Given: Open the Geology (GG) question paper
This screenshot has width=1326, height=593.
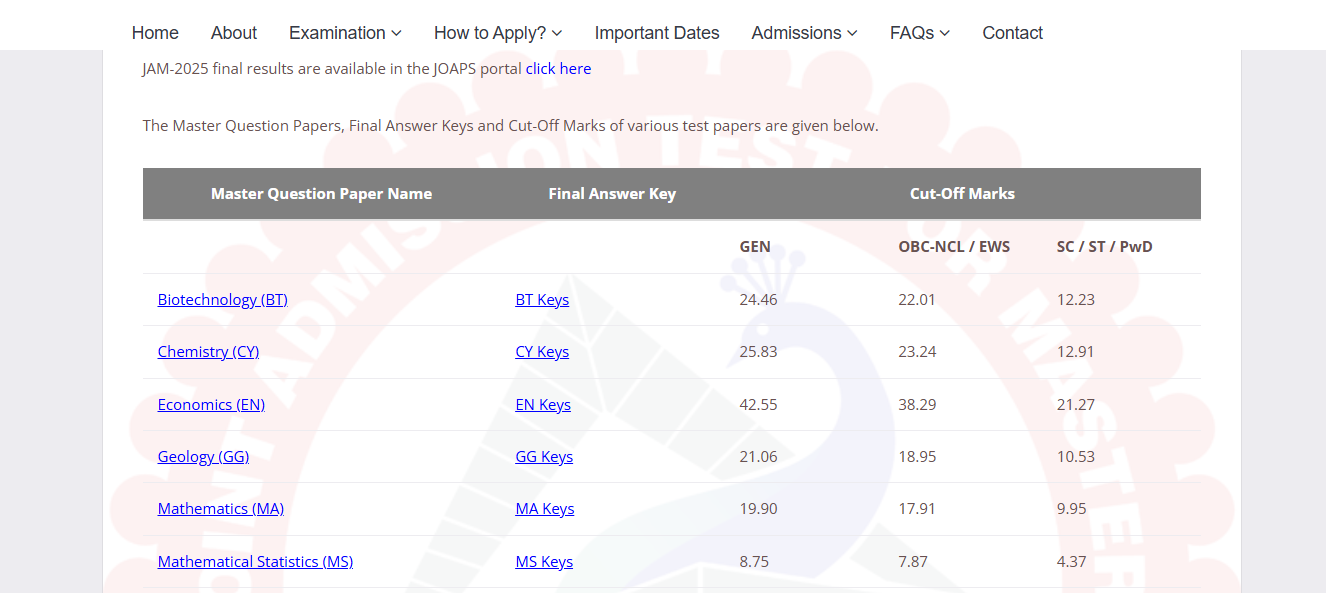Looking at the screenshot, I should click(203, 456).
